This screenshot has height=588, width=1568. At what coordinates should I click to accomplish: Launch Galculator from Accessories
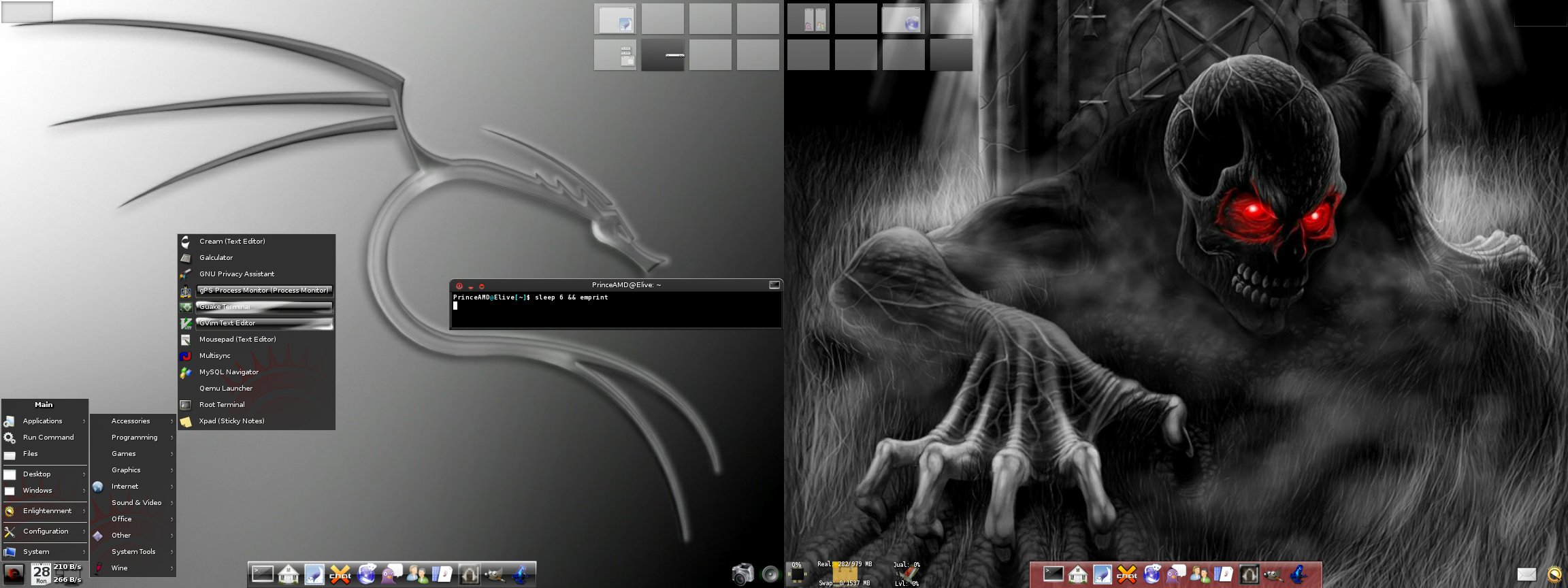click(257, 258)
